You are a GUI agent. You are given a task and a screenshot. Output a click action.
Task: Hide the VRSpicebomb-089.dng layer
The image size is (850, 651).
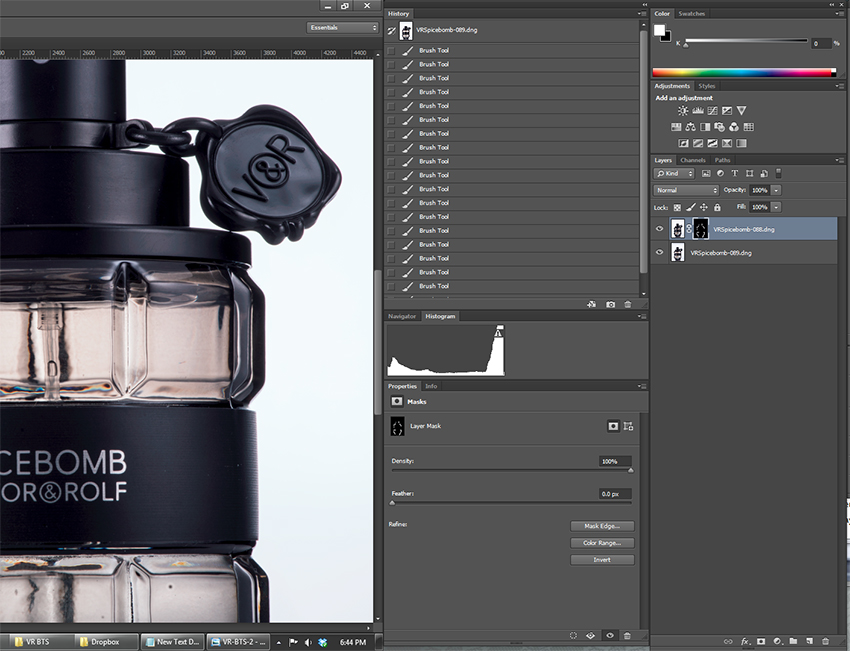pos(660,252)
